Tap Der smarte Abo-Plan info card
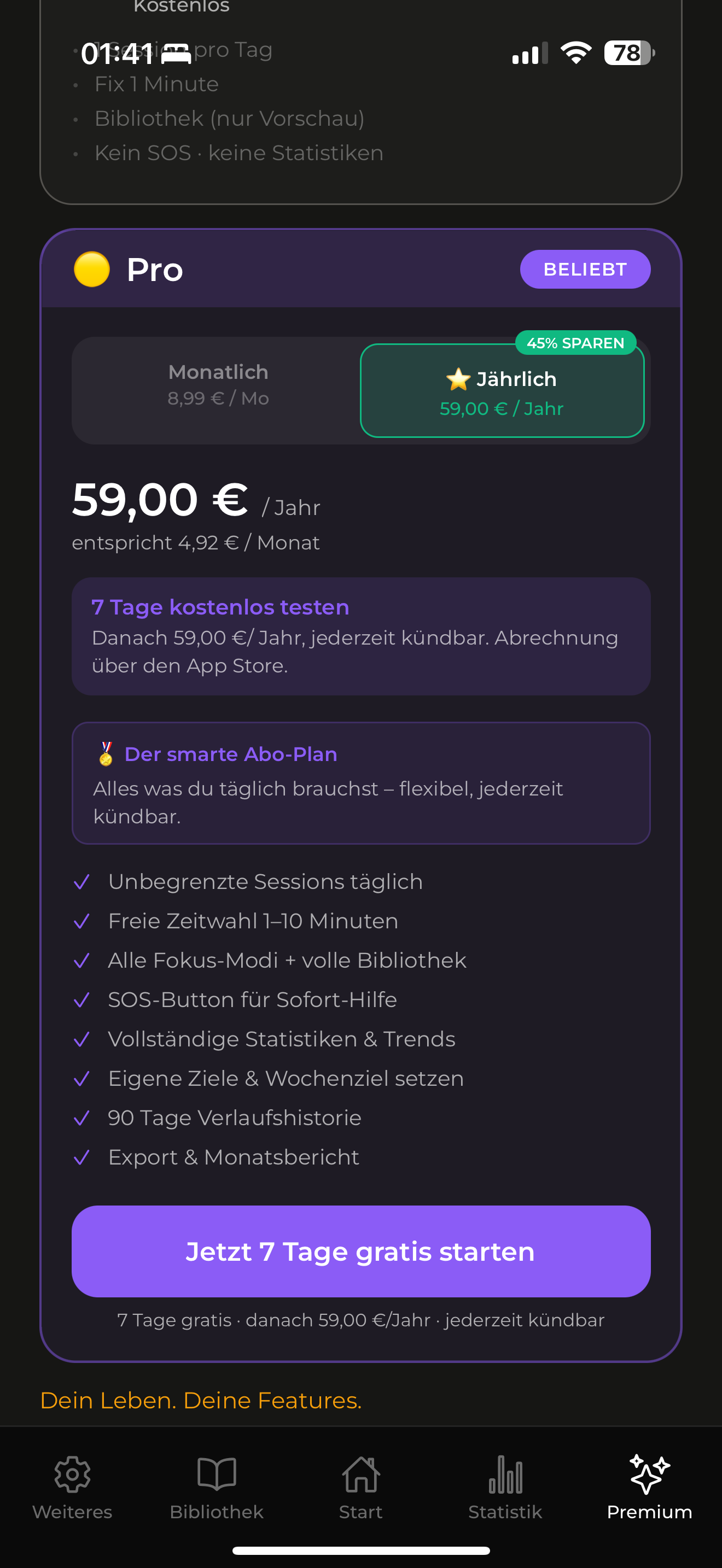The height and width of the screenshot is (1568, 722). (x=360, y=783)
